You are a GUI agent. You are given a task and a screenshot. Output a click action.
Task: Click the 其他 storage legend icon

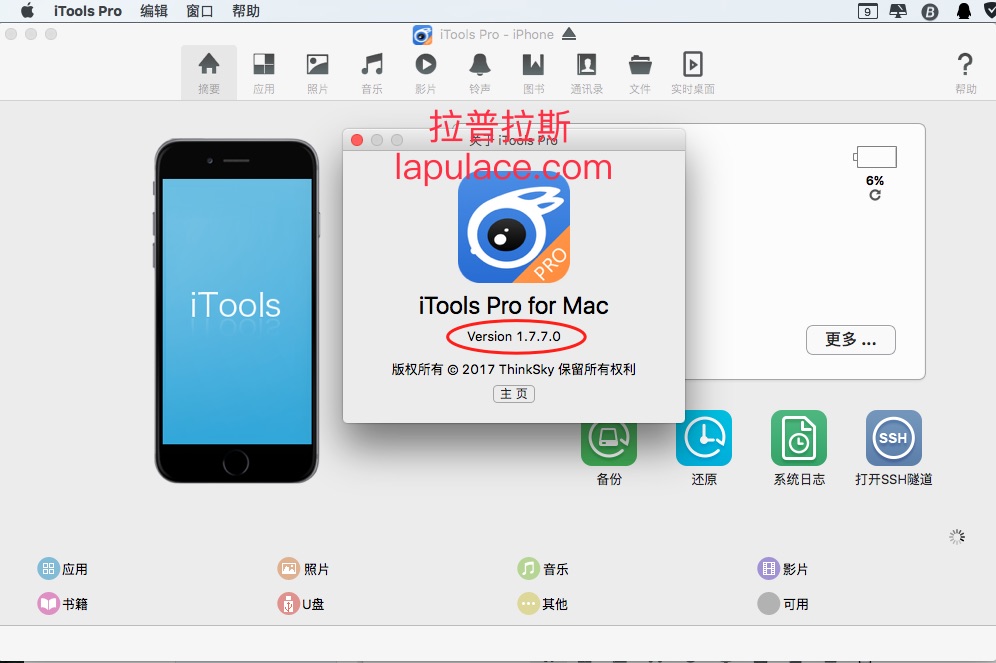coord(528,603)
